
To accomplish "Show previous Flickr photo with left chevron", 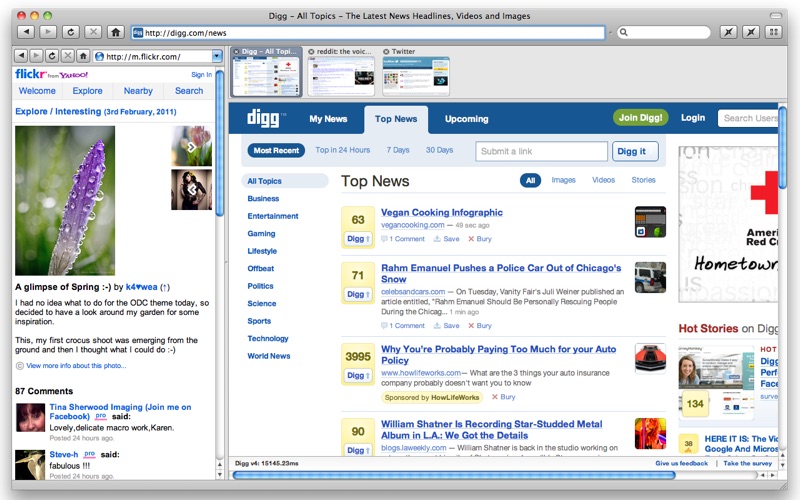I will tap(192, 188).
